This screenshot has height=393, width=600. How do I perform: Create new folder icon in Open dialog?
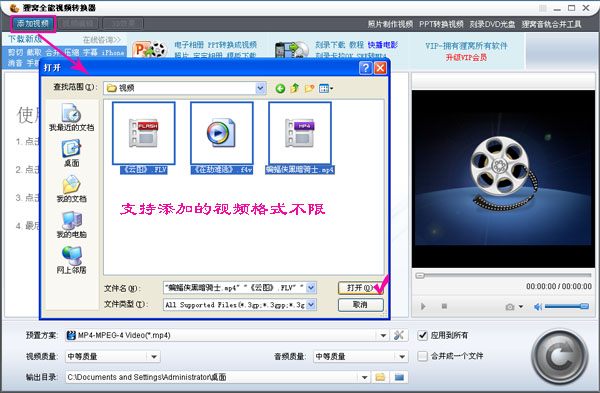(x=309, y=88)
